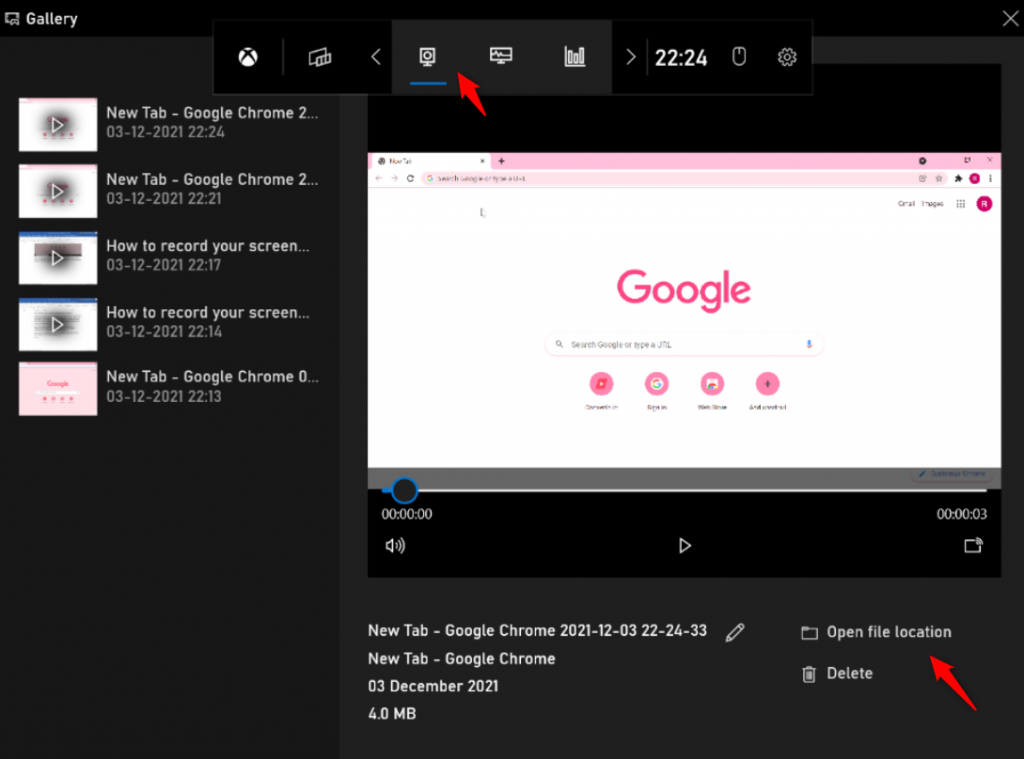1024x759 pixels.
Task: Delete the selected recording
Action: pyautogui.click(x=848, y=673)
